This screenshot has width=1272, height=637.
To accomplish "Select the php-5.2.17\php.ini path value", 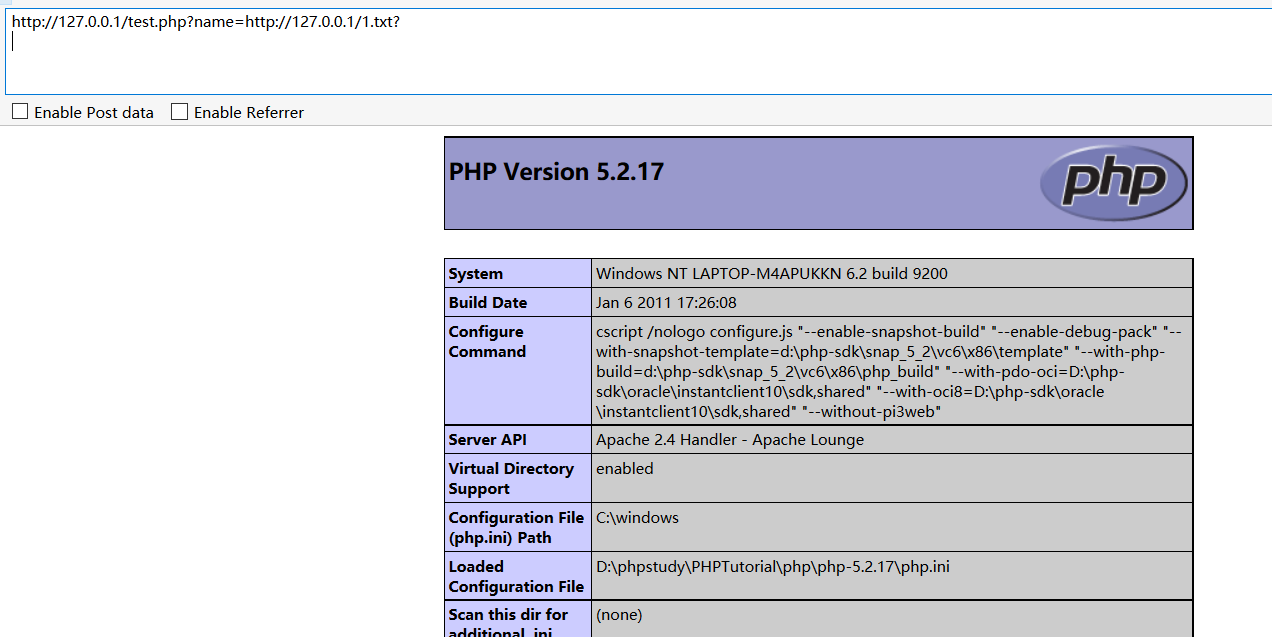I will click(x=773, y=567).
